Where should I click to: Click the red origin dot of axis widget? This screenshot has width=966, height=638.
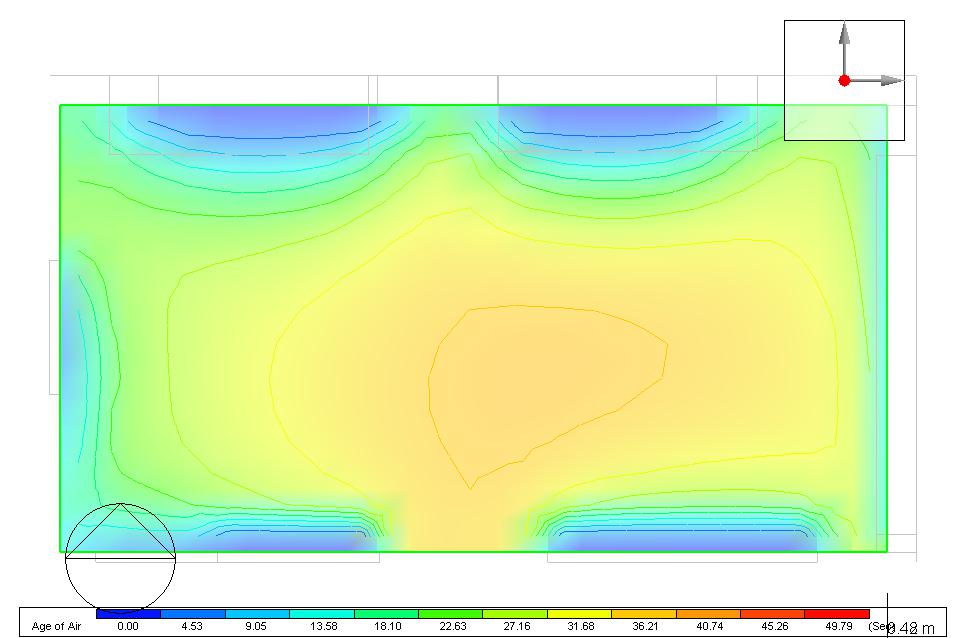pos(845,81)
